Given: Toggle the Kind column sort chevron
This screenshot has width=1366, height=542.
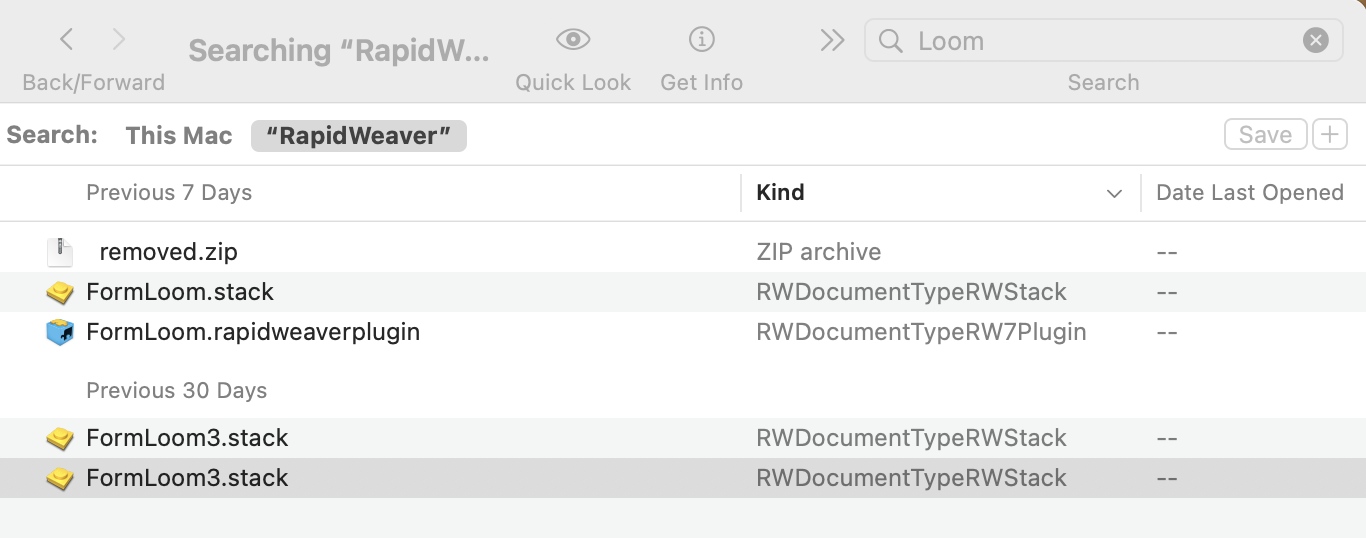Looking at the screenshot, I should (1115, 194).
